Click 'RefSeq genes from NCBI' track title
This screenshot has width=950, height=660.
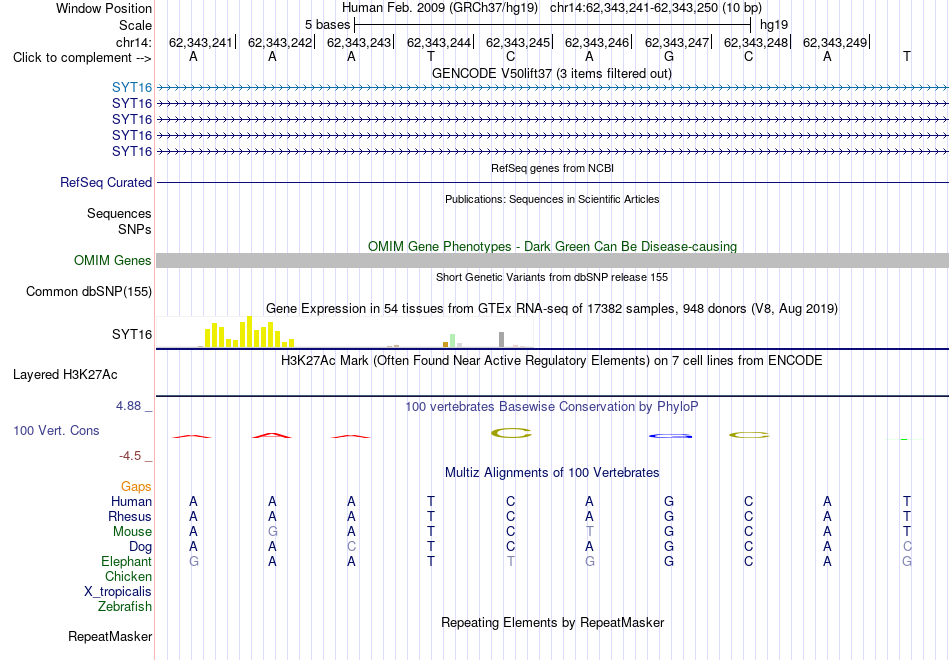[x=552, y=168]
